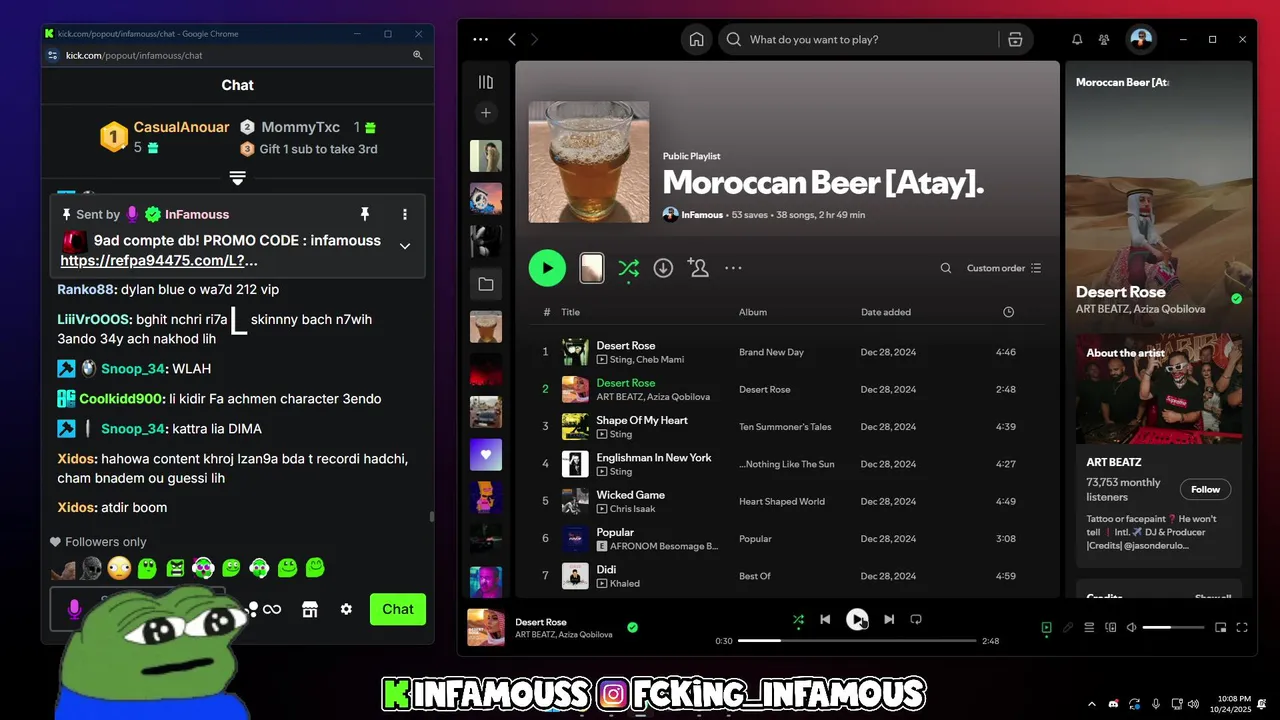Select Wicked Game by Chris Isaak

(785, 501)
